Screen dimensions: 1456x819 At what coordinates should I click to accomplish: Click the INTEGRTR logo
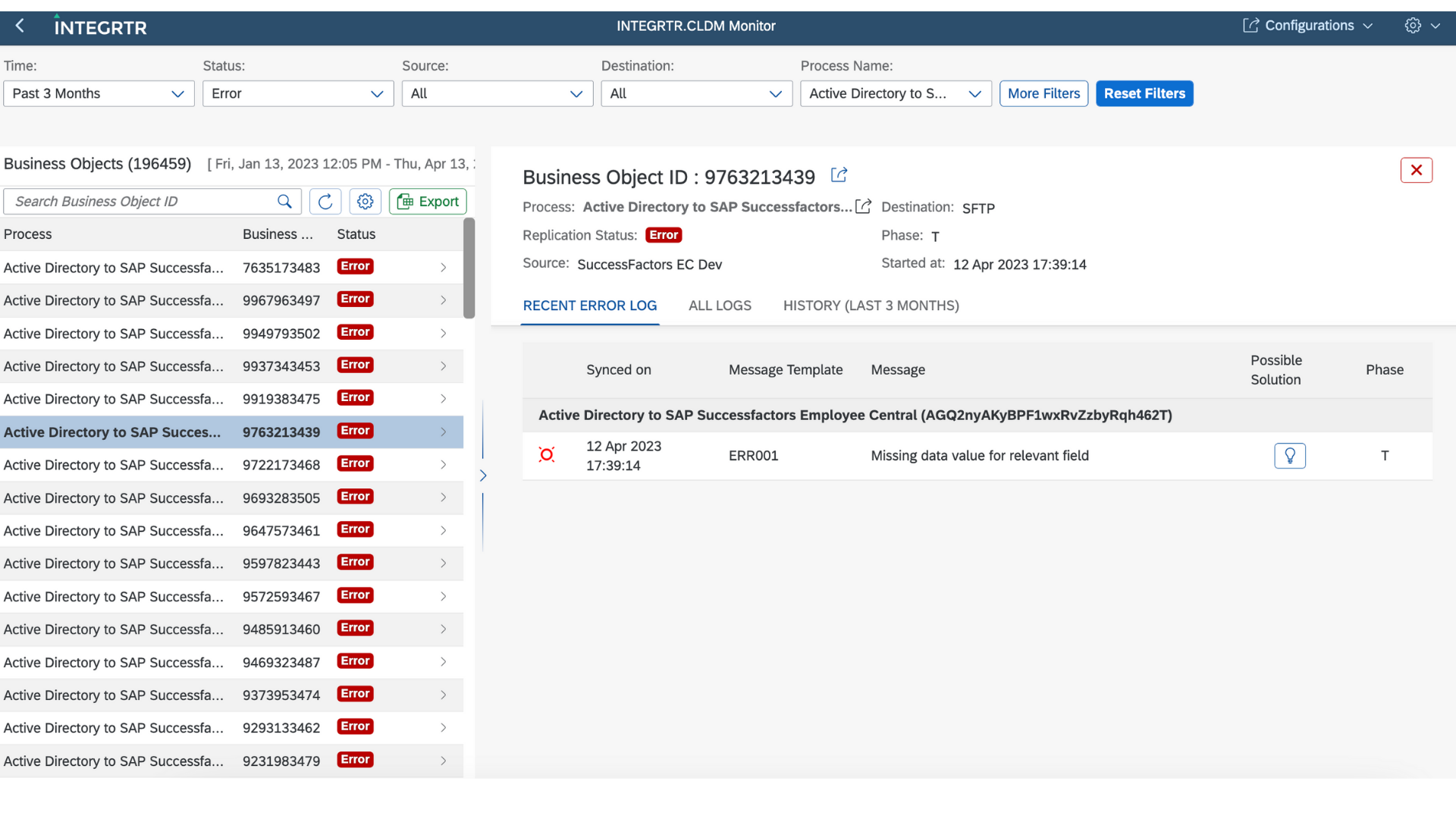click(x=100, y=27)
